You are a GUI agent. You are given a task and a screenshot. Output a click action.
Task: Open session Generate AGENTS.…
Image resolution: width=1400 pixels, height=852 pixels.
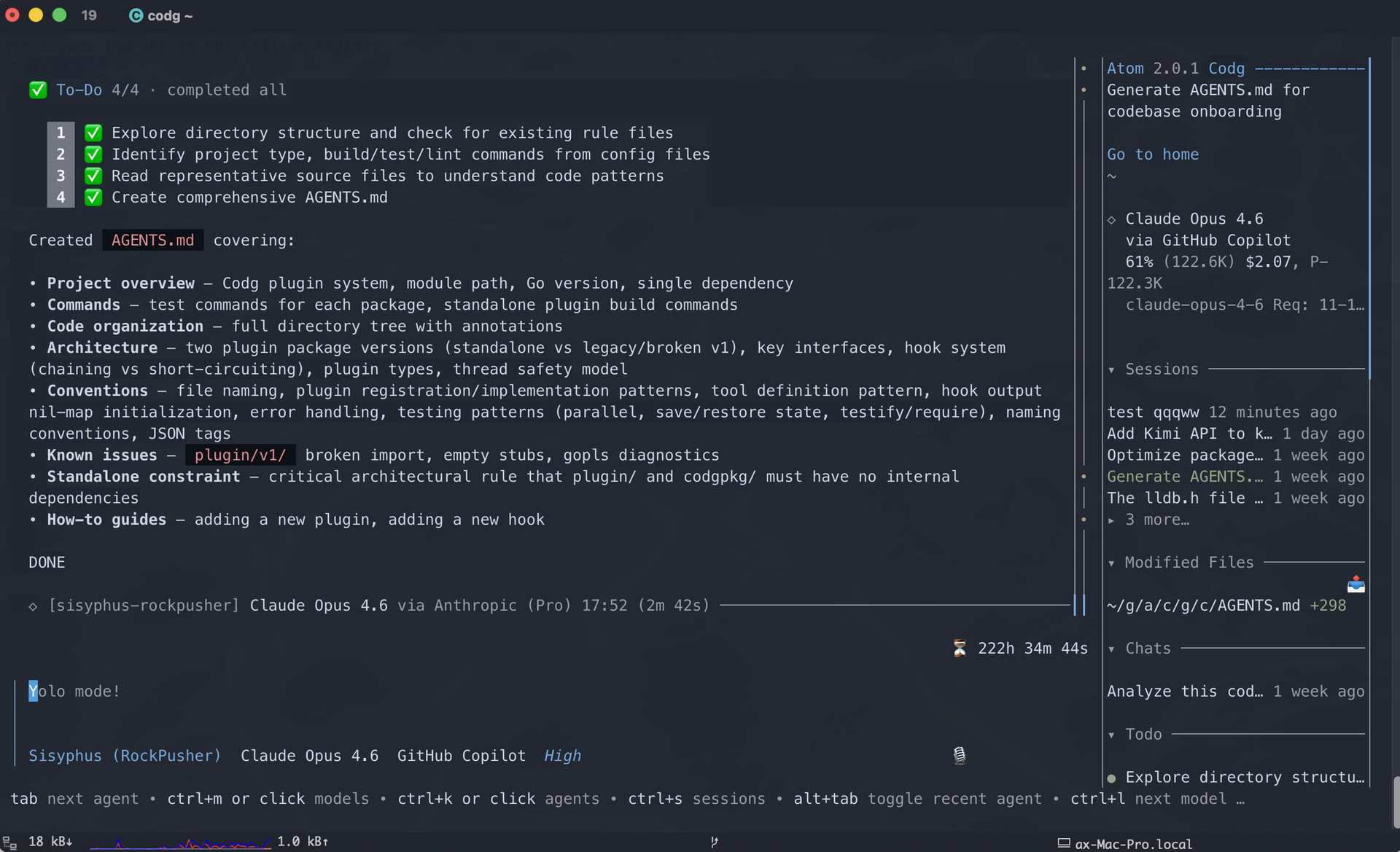click(x=1236, y=477)
